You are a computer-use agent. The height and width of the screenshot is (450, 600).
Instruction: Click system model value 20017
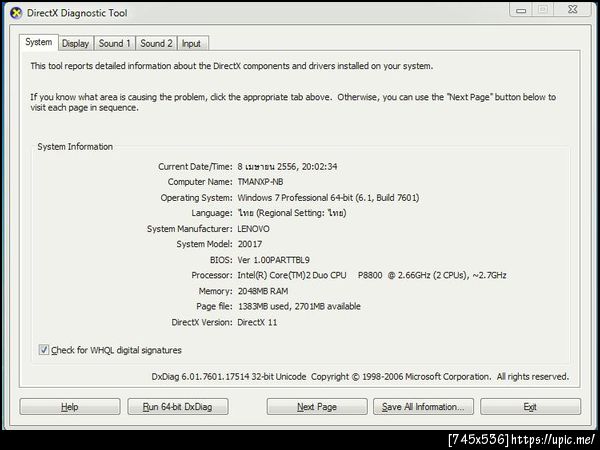(250, 244)
